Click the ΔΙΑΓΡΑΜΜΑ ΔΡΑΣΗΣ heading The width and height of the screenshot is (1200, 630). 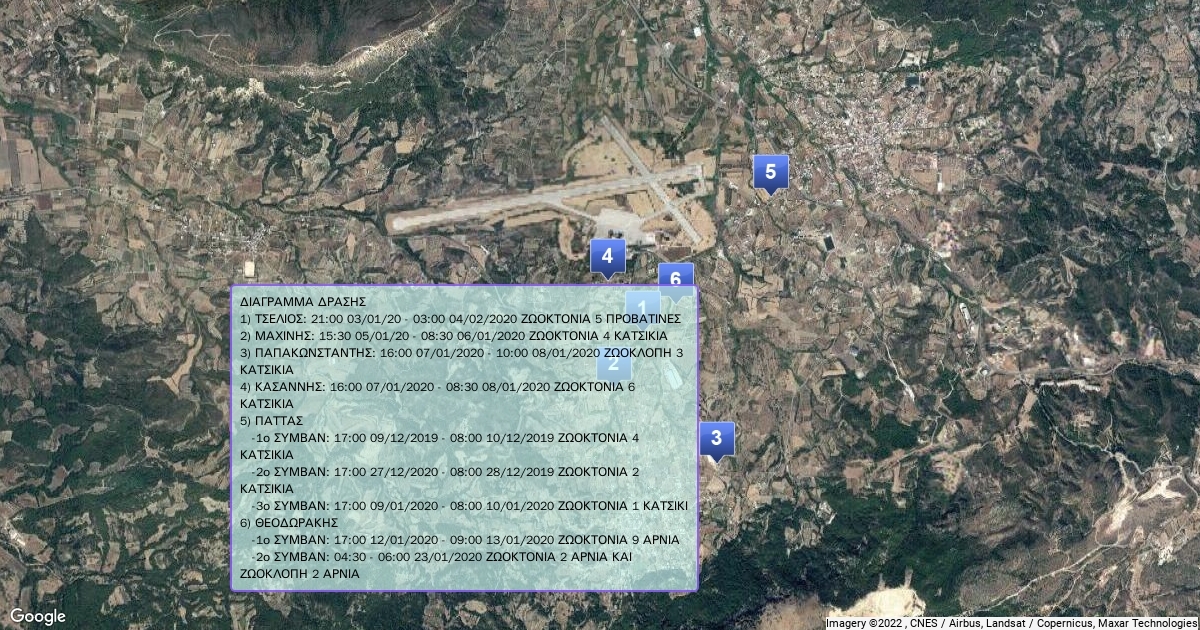(304, 301)
